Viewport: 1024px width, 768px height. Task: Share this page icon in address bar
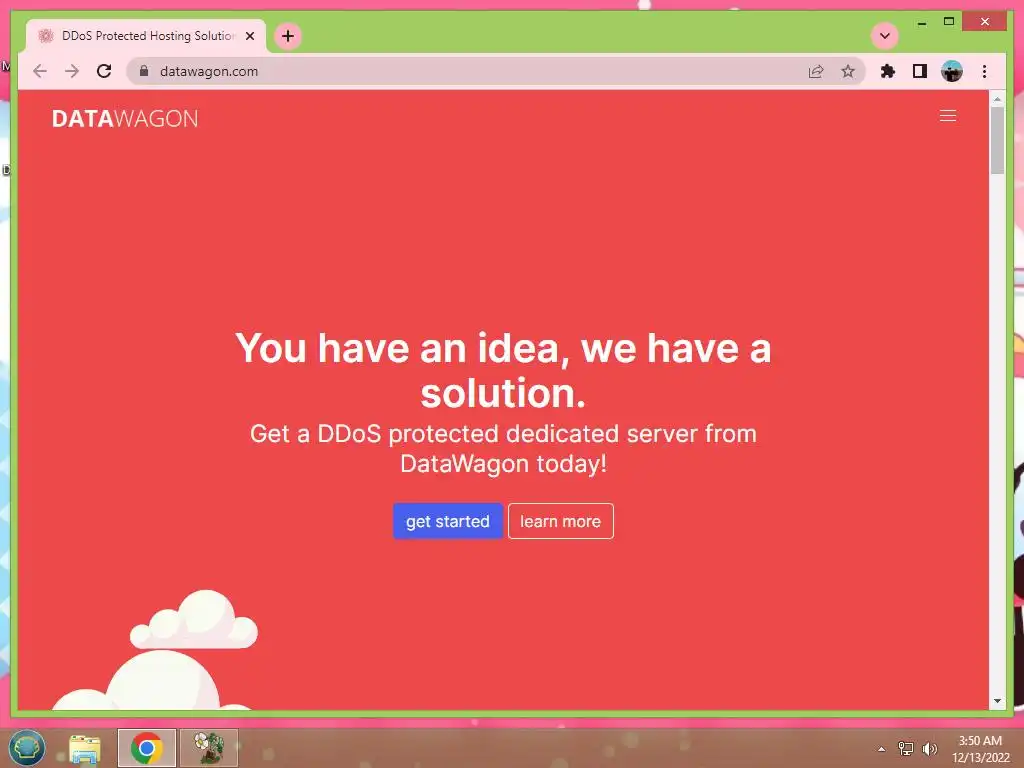tap(816, 71)
